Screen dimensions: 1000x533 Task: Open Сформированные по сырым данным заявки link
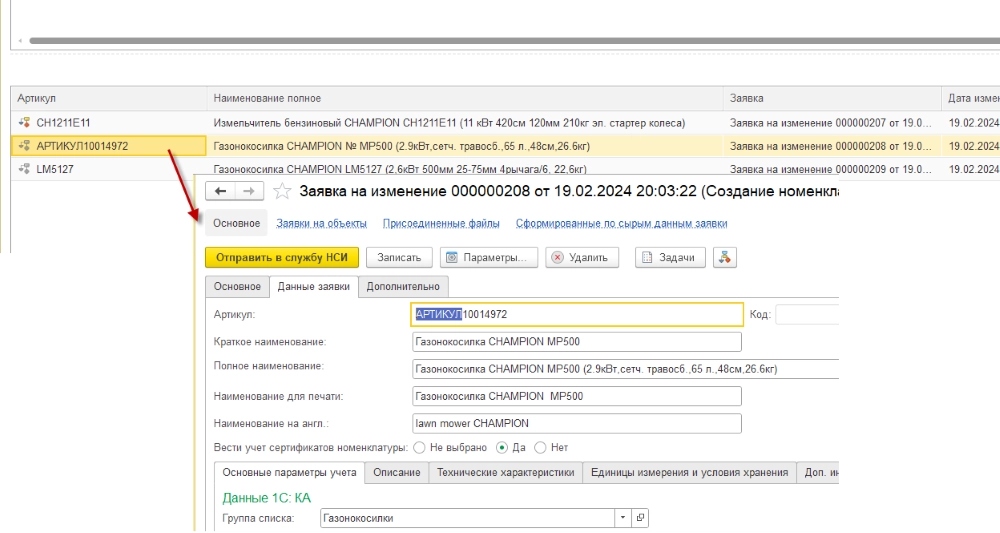pyautogui.click(x=622, y=223)
